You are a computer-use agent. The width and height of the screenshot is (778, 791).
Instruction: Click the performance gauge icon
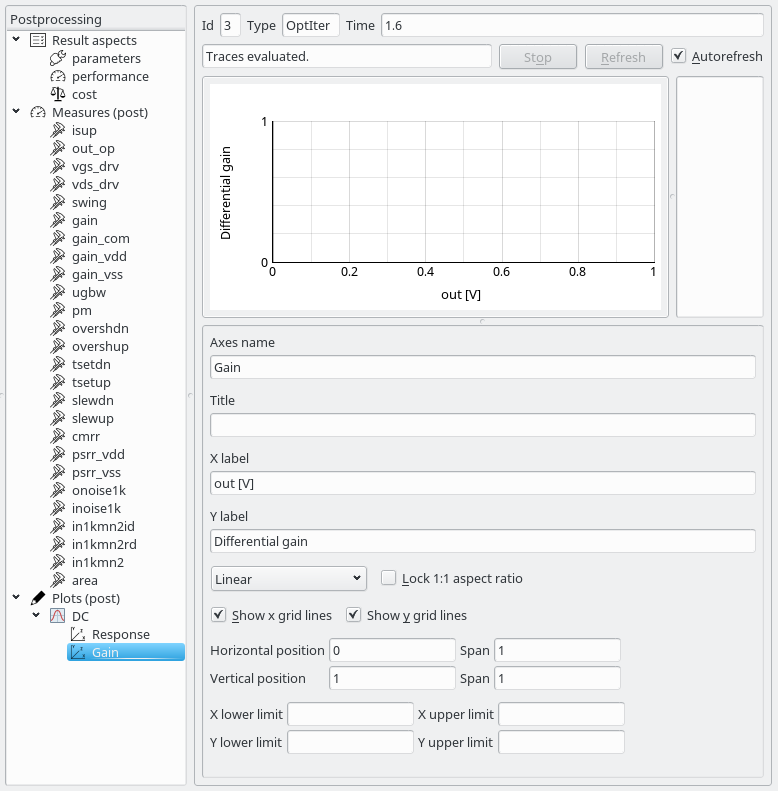coord(58,77)
